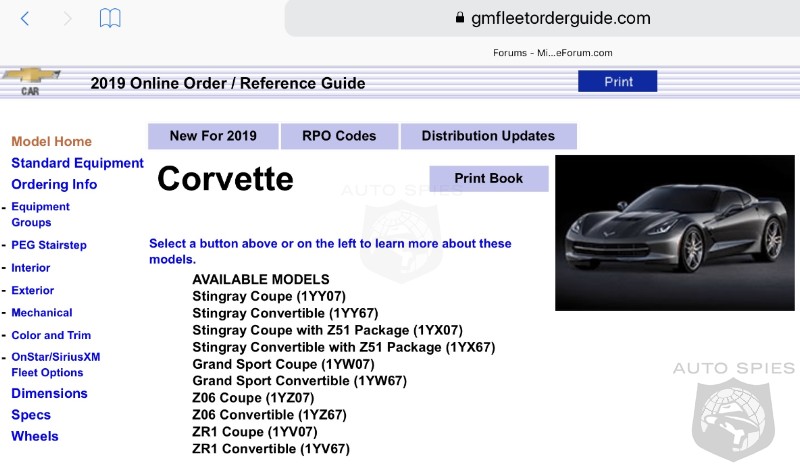Select ZR1 Coupe (1YV07) text
The height and width of the screenshot is (469, 800).
[x=255, y=432]
